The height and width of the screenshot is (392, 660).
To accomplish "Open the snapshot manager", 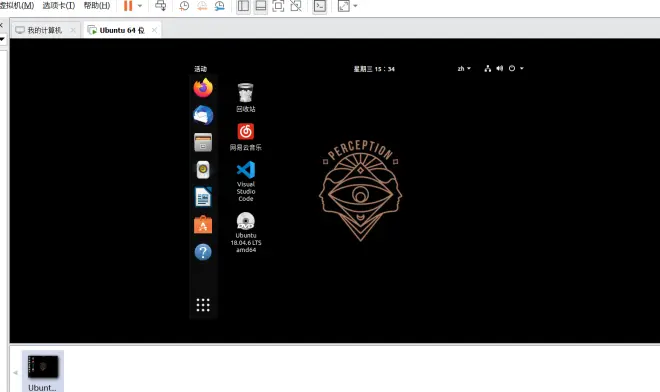I will (x=220, y=6).
